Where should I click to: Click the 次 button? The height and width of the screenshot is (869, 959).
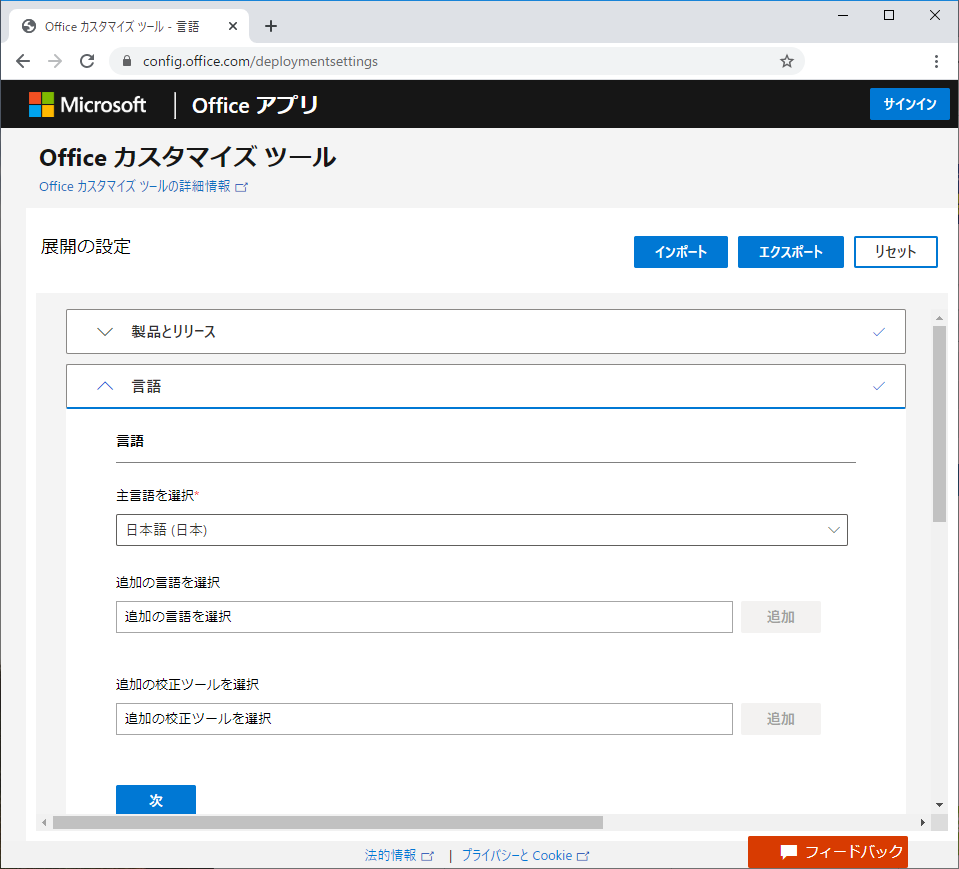click(156, 800)
